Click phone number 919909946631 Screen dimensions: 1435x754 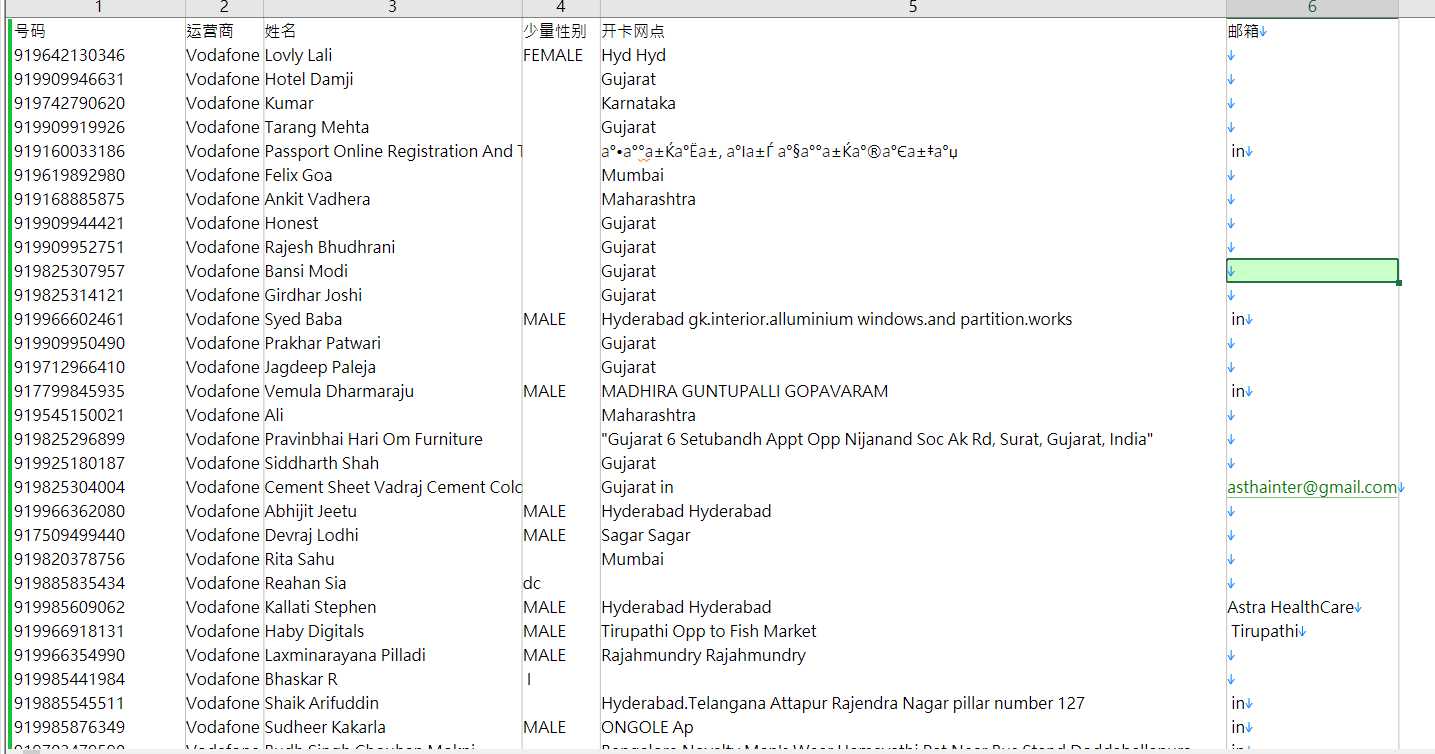tap(98, 79)
